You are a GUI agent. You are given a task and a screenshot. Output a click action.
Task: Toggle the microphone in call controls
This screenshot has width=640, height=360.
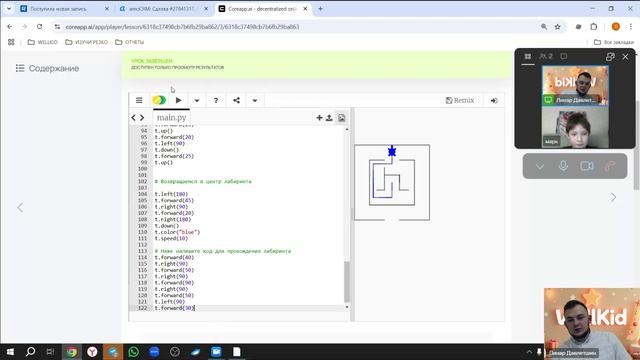[x=563, y=166]
